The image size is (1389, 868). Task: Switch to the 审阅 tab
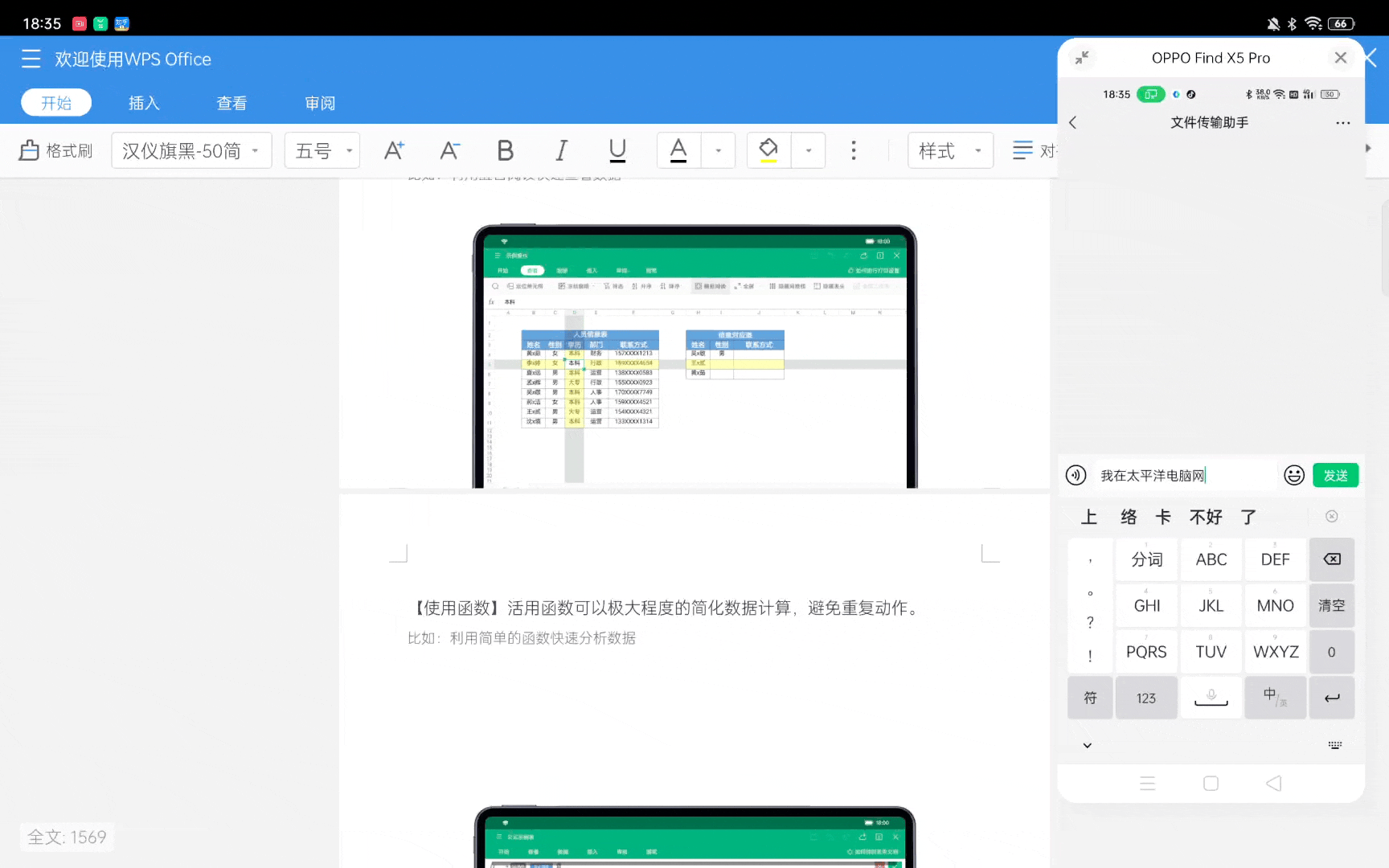click(x=320, y=103)
